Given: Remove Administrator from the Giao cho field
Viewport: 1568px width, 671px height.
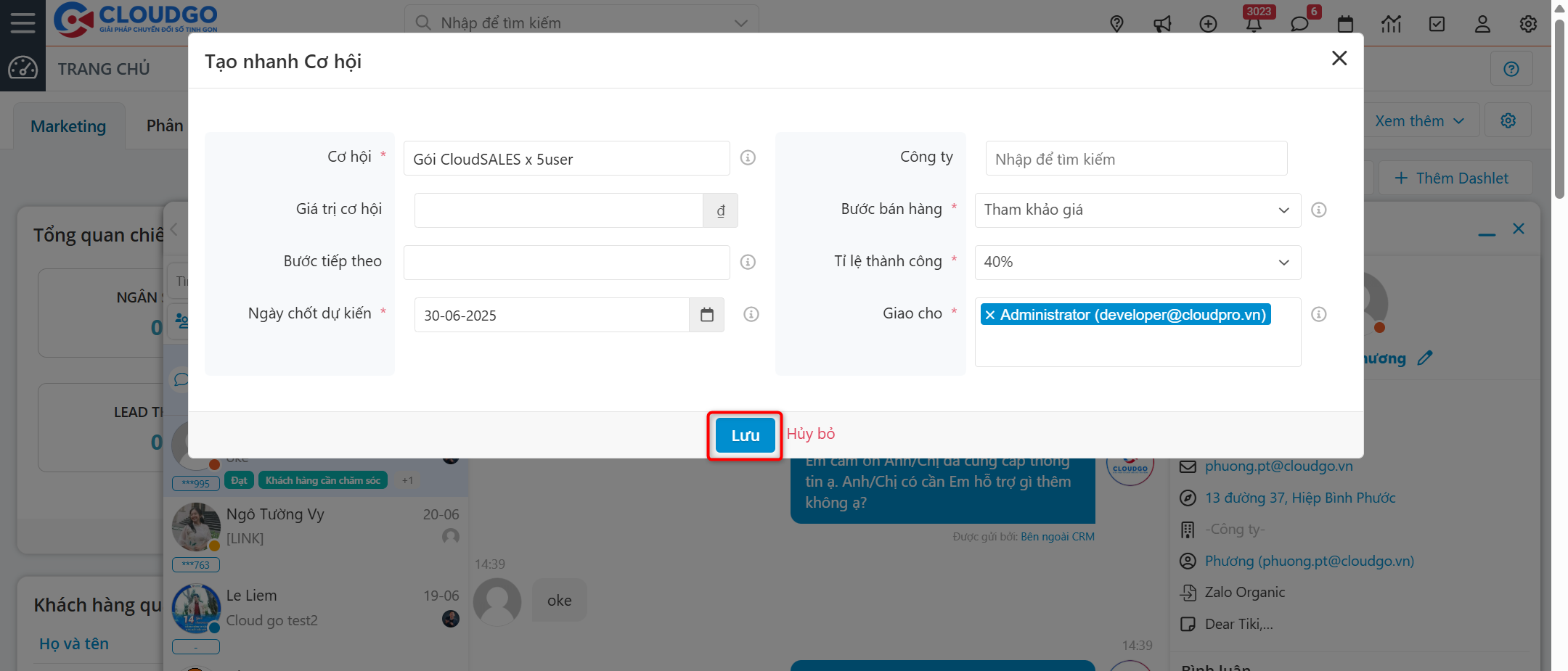Looking at the screenshot, I should [990, 314].
